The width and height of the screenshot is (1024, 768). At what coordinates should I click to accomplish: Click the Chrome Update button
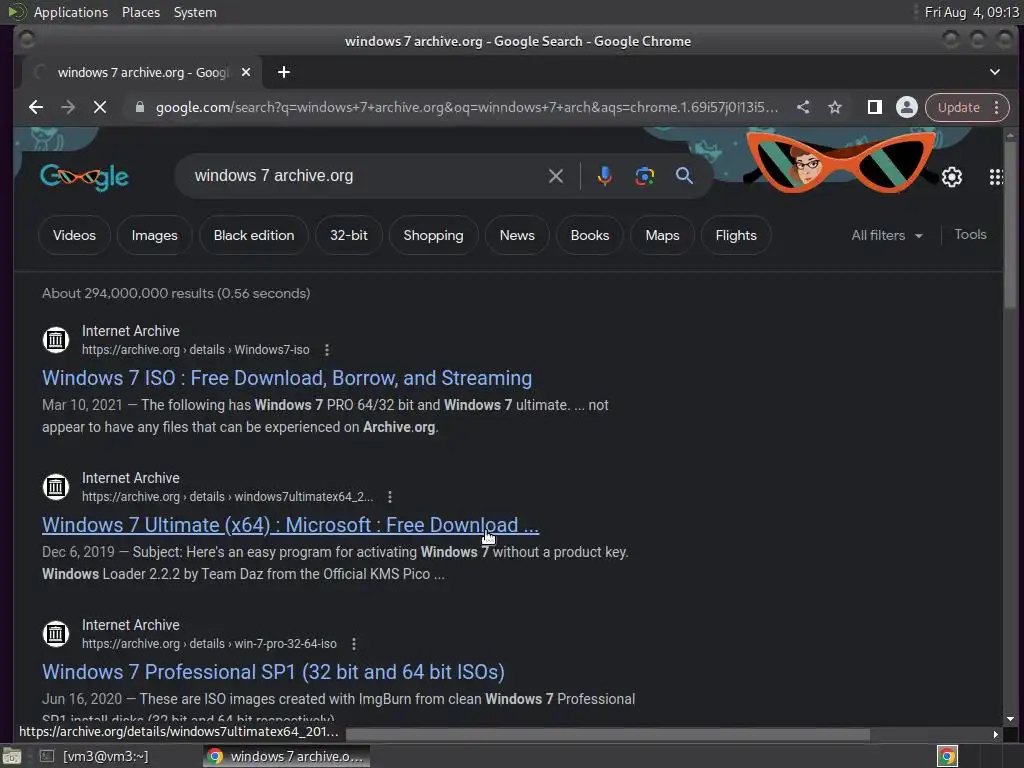click(959, 107)
